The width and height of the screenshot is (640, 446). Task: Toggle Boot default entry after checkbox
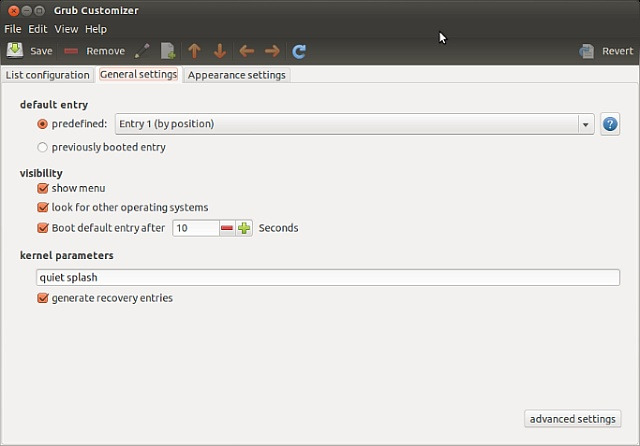point(43,228)
